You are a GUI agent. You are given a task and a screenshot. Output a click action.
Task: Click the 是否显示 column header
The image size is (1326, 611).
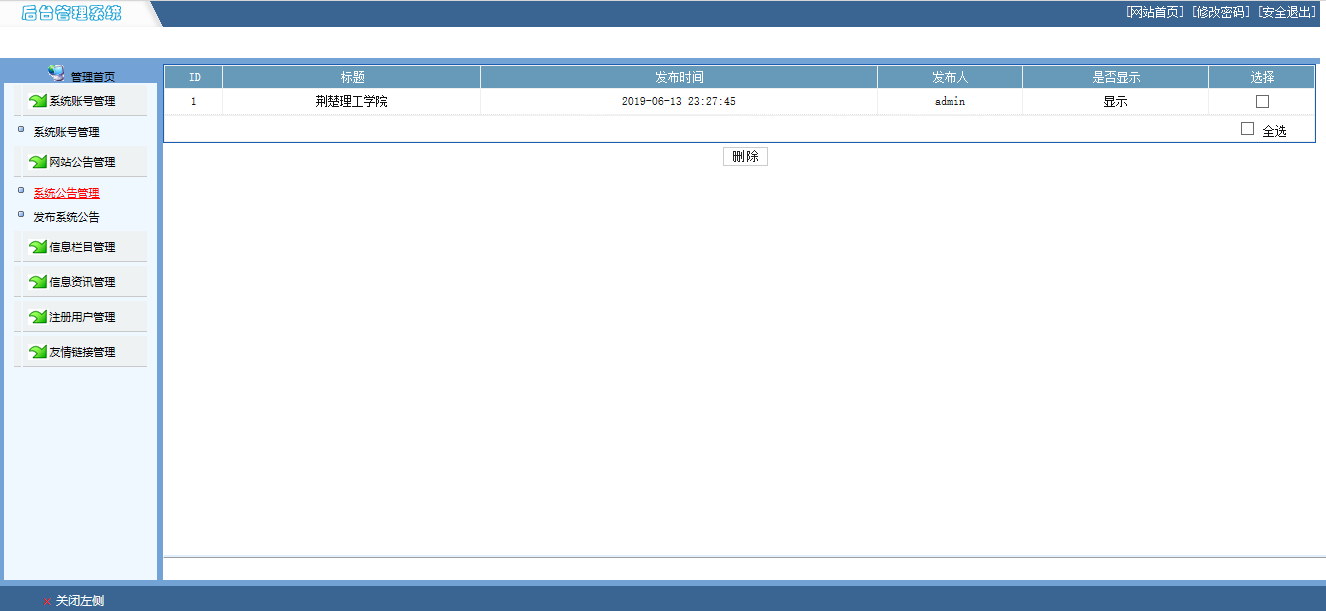(1115, 77)
